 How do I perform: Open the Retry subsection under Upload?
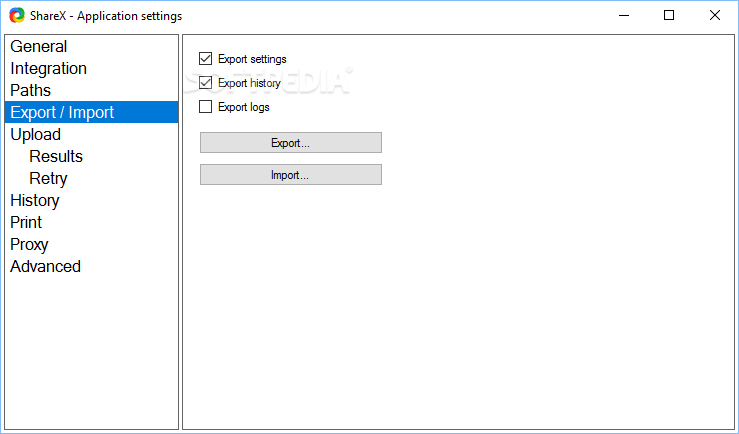(x=48, y=179)
